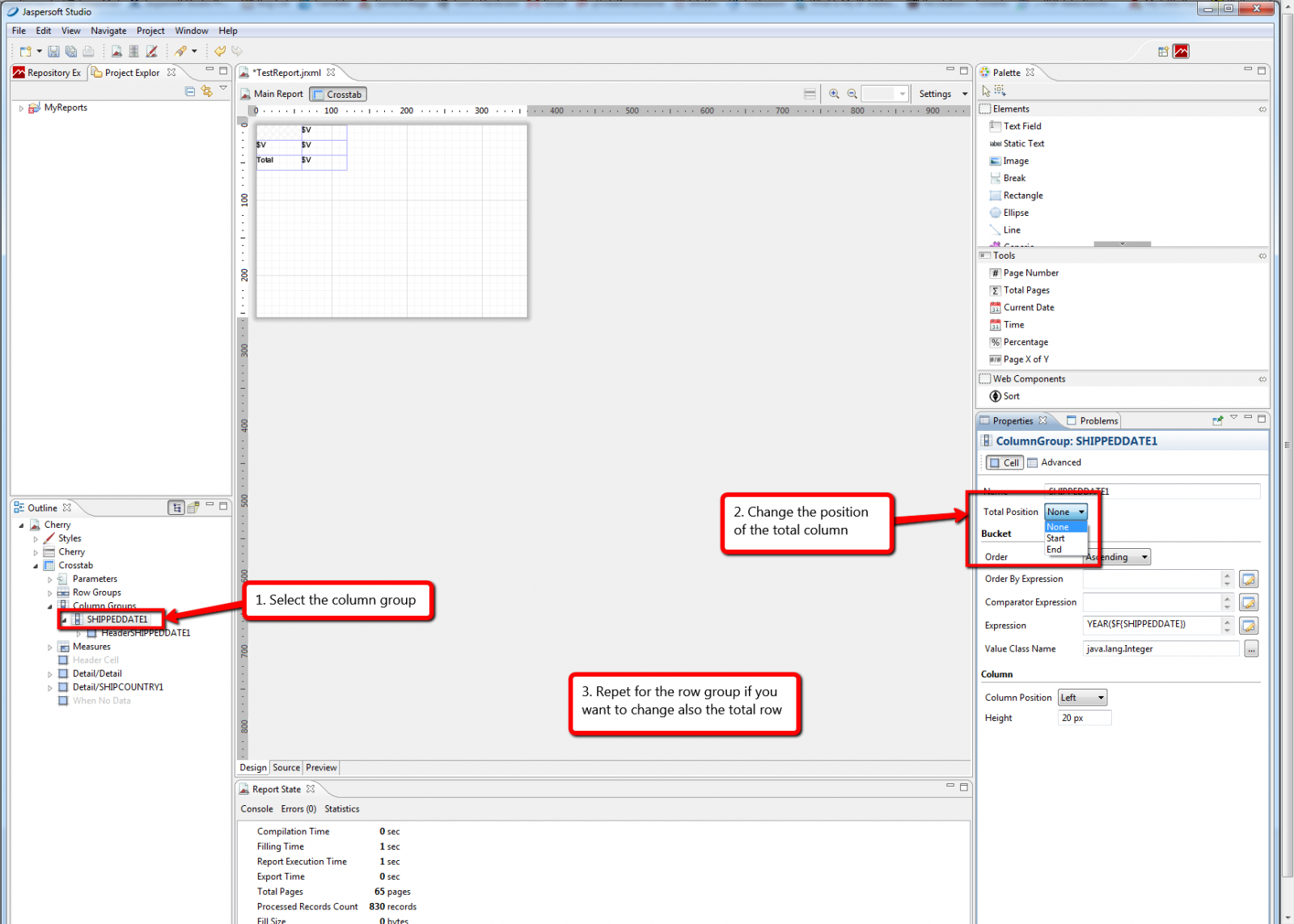Switch to the Problems tab
This screenshot has width=1294, height=924.
click(1092, 420)
